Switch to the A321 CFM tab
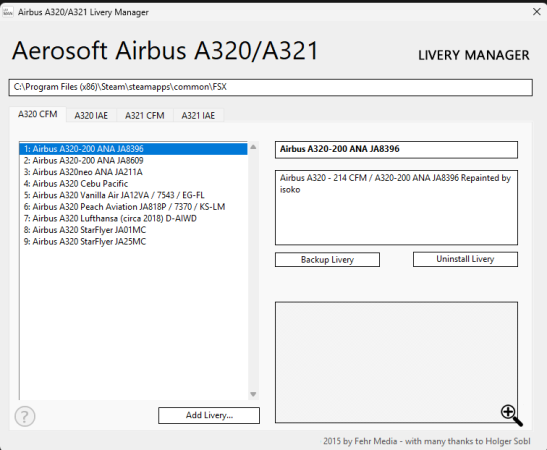The width and height of the screenshot is (547, 450). click(x=145, y=115)
